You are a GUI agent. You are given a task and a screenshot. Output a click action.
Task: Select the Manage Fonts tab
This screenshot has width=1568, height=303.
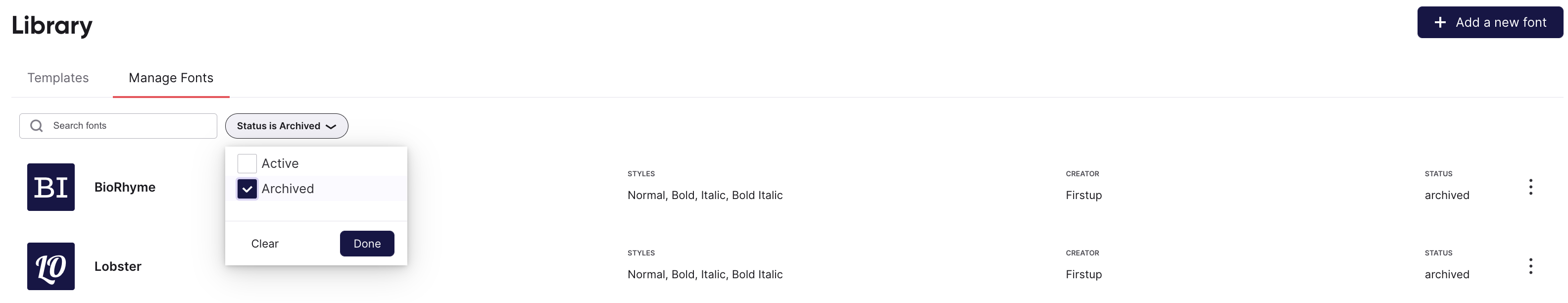171,78
